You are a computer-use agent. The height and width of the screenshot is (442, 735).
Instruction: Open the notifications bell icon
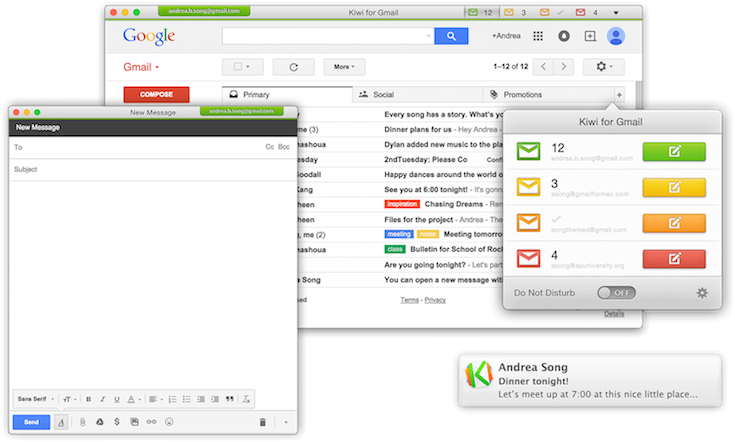pyautogui.click(x=564, y=36)
